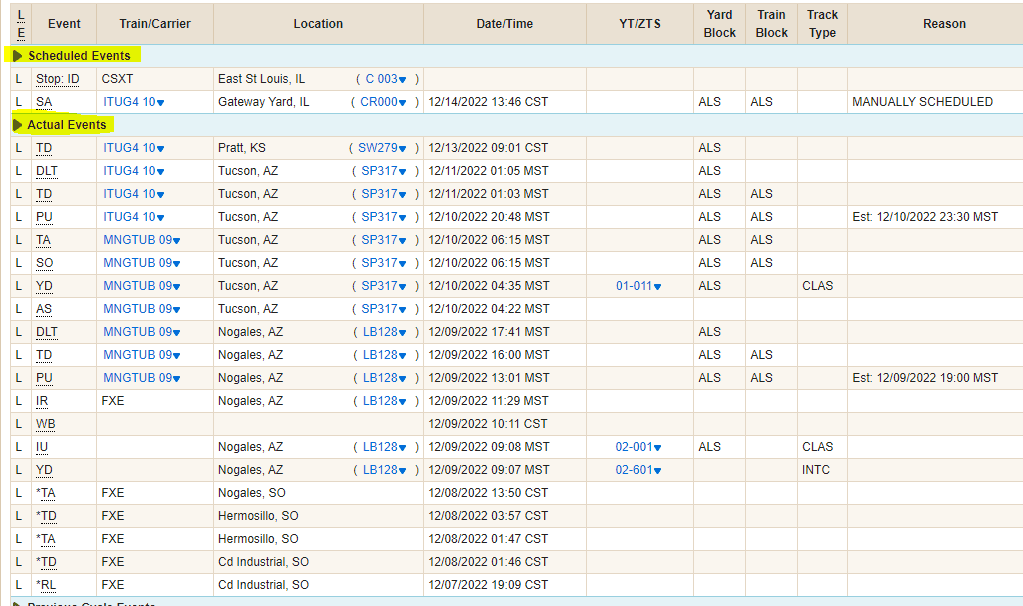1023x606 pixels.
Task: Open MNGTUB 09 link in 12/09/2022 13:01 row
Action: [142, 378]
